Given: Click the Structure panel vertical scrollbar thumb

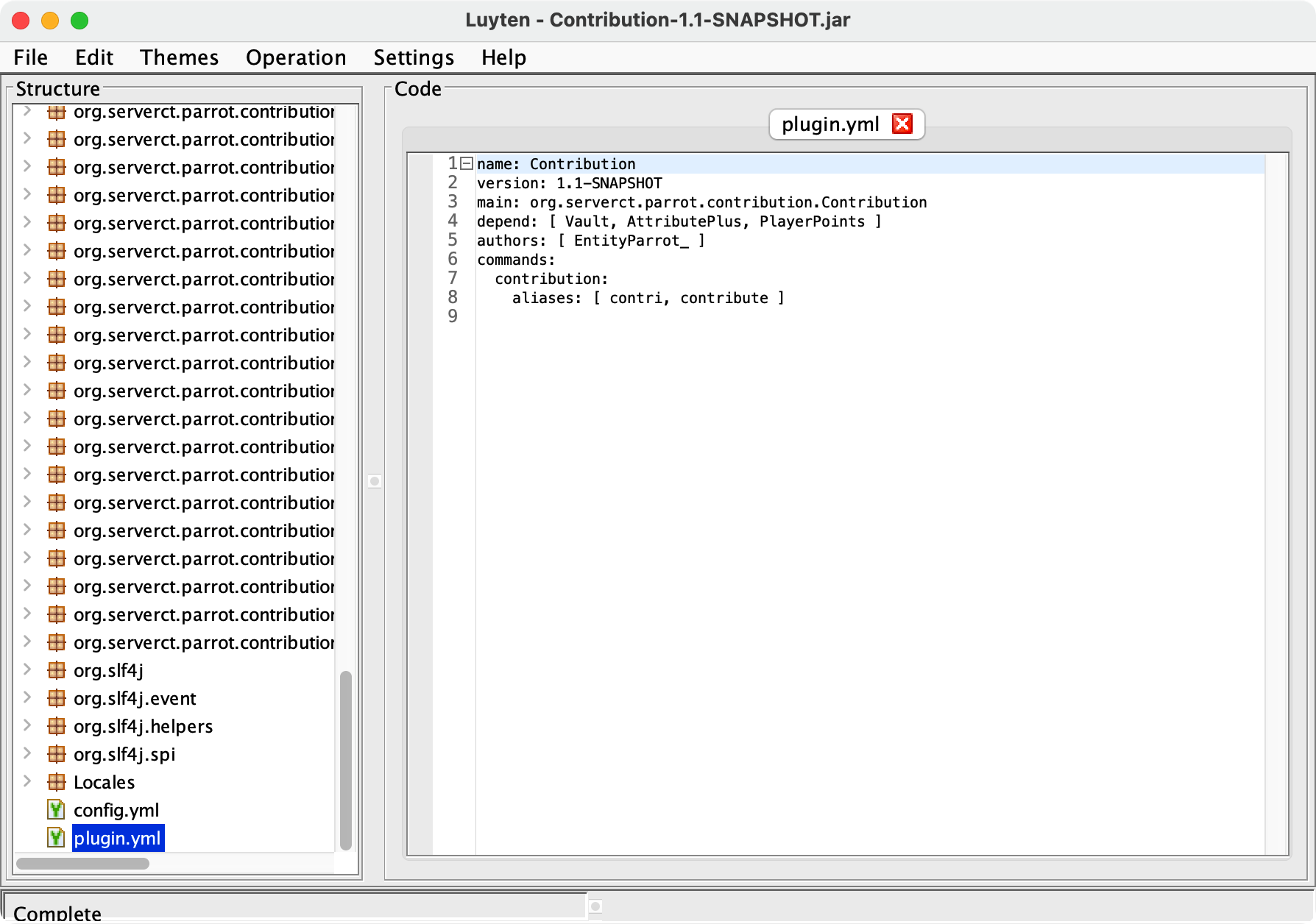Looking at the screenshot, I should tap(345, 759).
